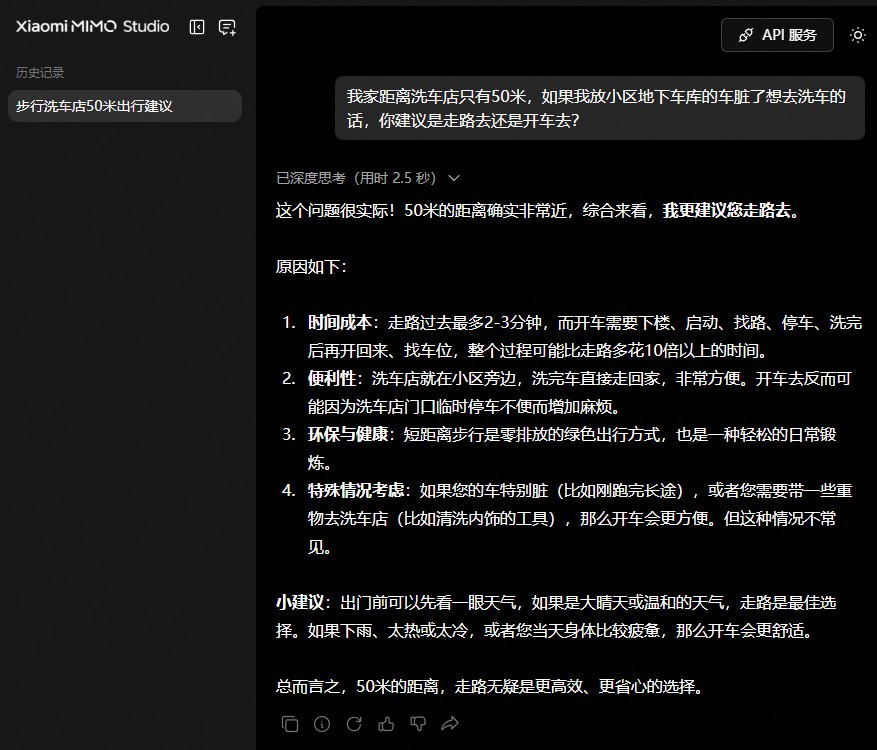The height and width of the screenshot is (750, 877).
Task: Click the plug icon in API 服务
Action: (745, 35)
